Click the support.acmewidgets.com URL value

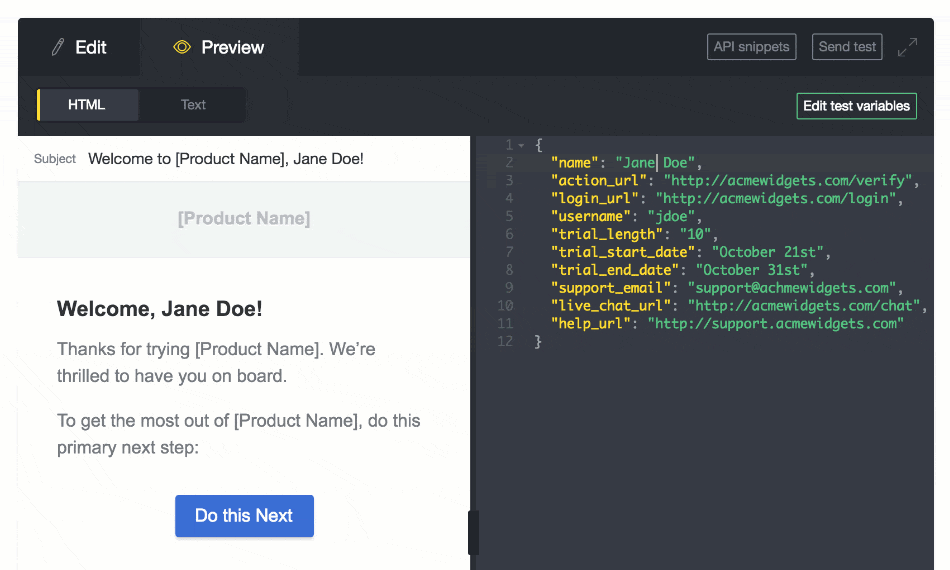[x=776, y=323]
